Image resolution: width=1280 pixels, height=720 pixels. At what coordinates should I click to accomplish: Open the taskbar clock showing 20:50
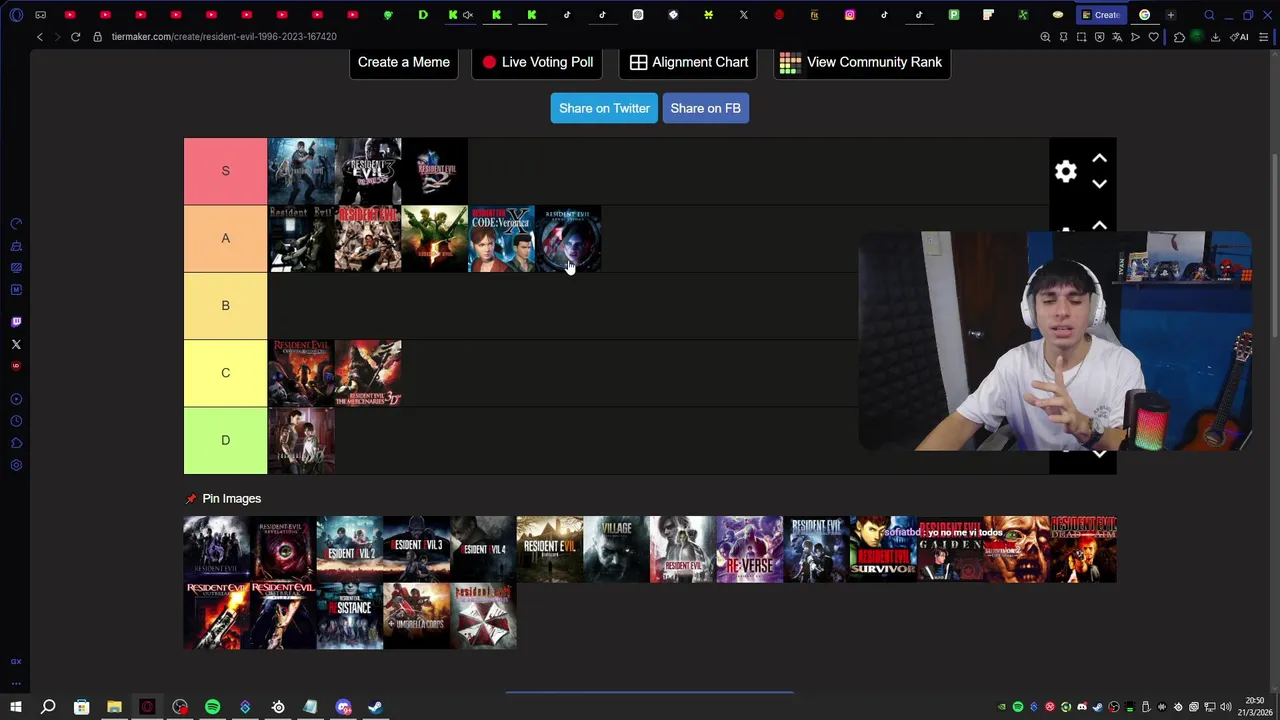tap(1255, 707)
